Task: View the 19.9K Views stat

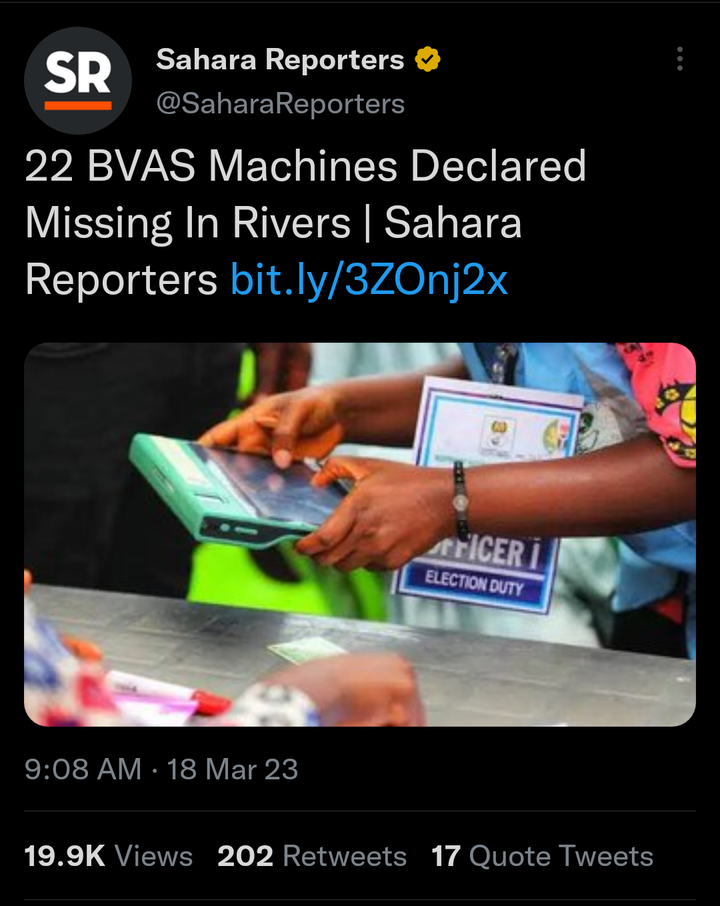Action: pyautogui.click(x=108, y=856)
